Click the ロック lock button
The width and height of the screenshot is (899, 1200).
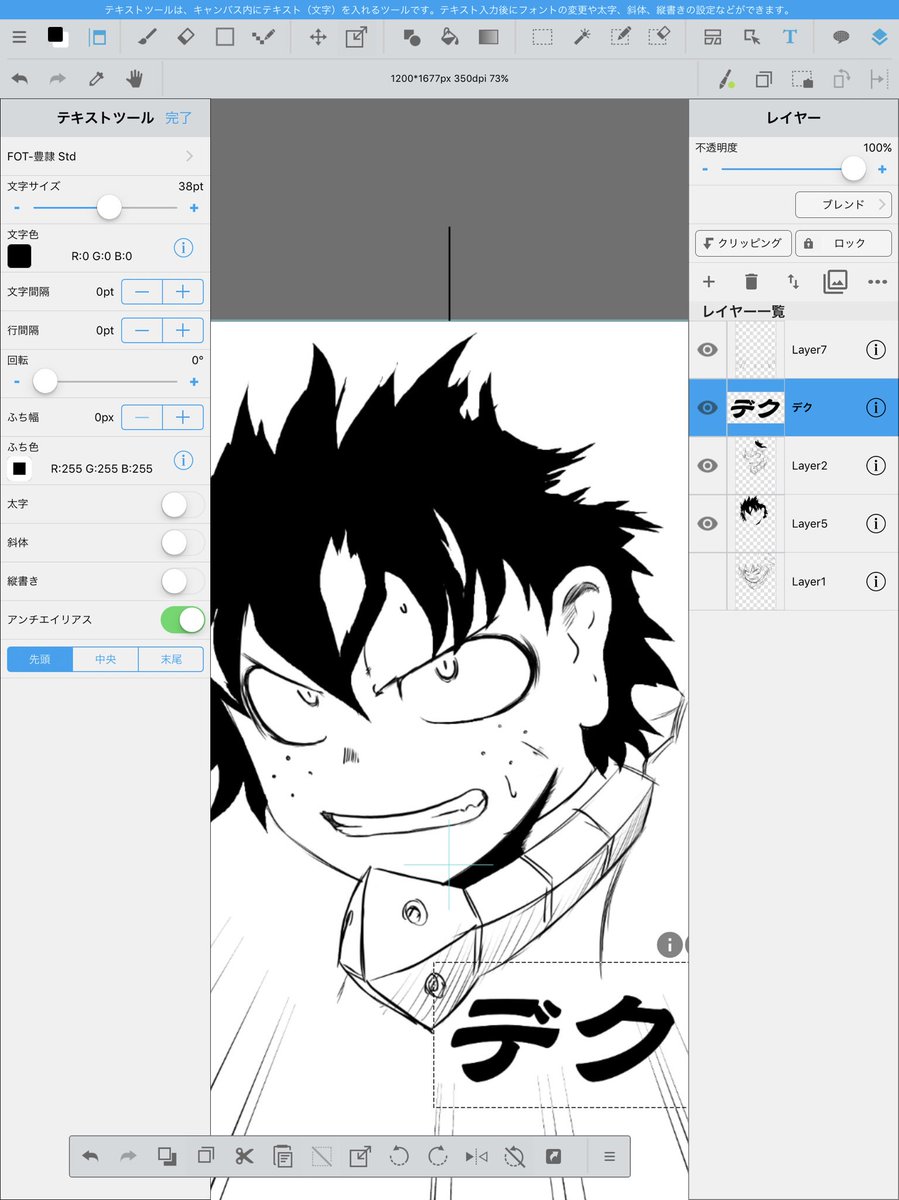pyautogui.click(x=844, y=243)
